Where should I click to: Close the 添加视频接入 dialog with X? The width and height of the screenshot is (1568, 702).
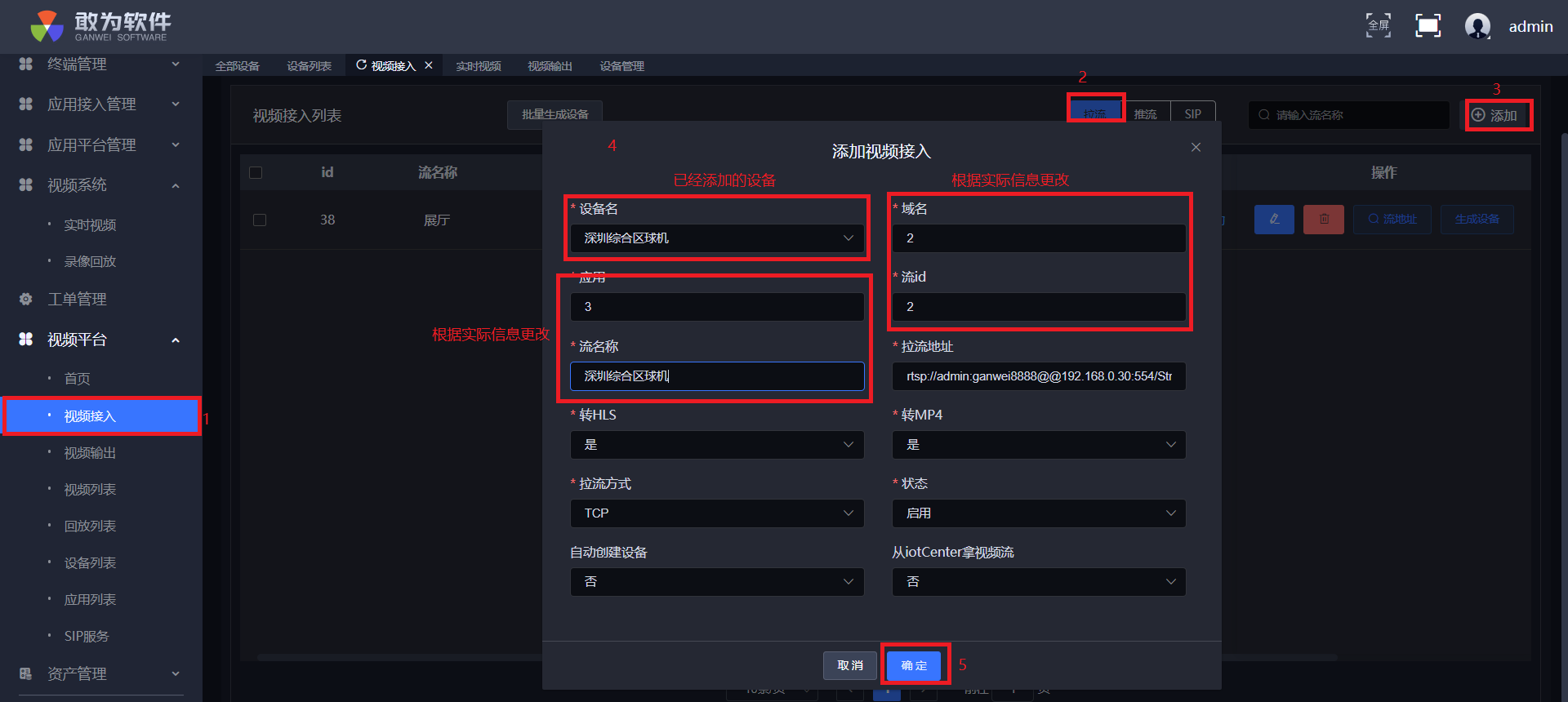point(1196,147)
